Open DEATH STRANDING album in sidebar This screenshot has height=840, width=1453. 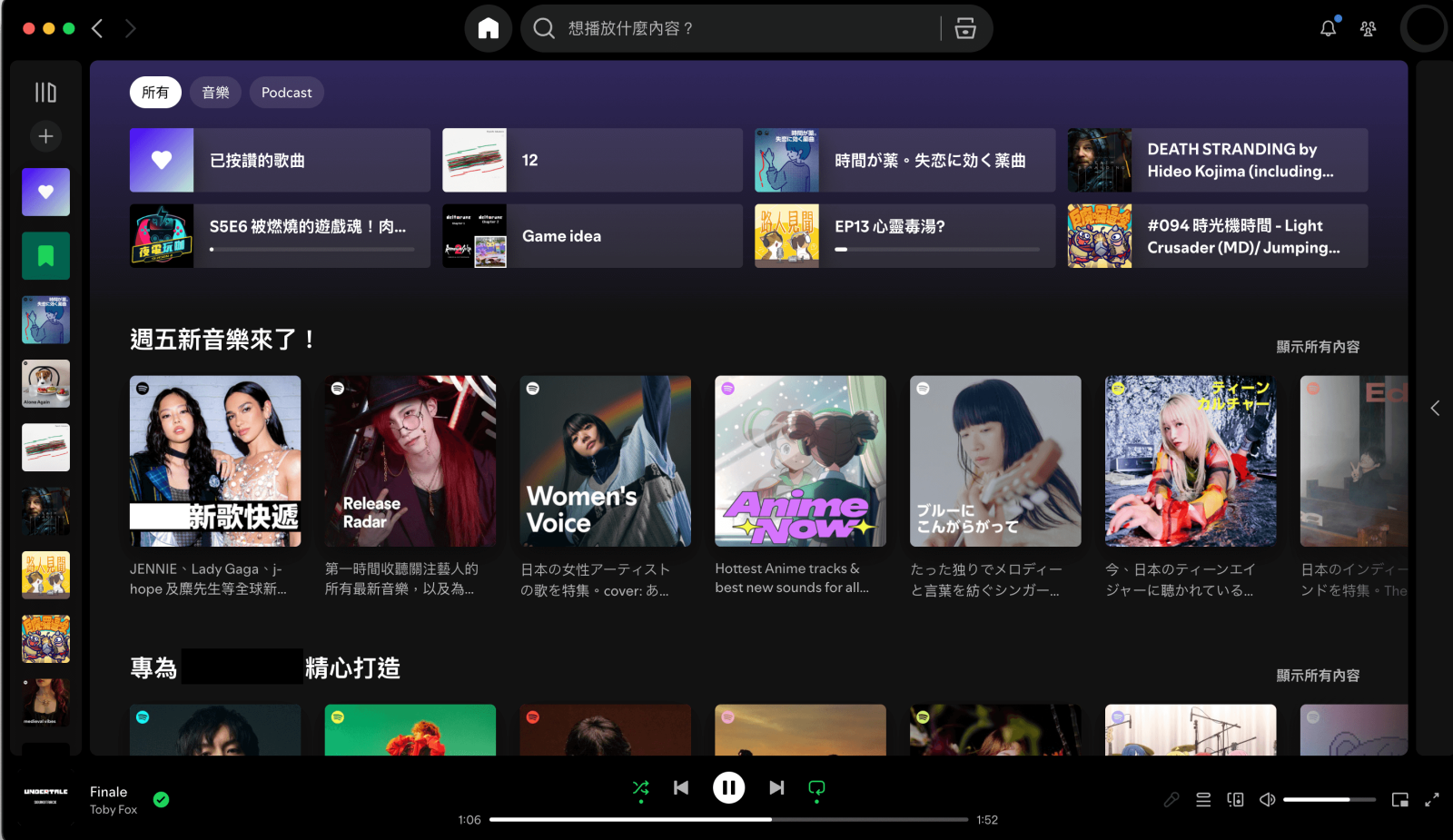(x=45, y=511)
